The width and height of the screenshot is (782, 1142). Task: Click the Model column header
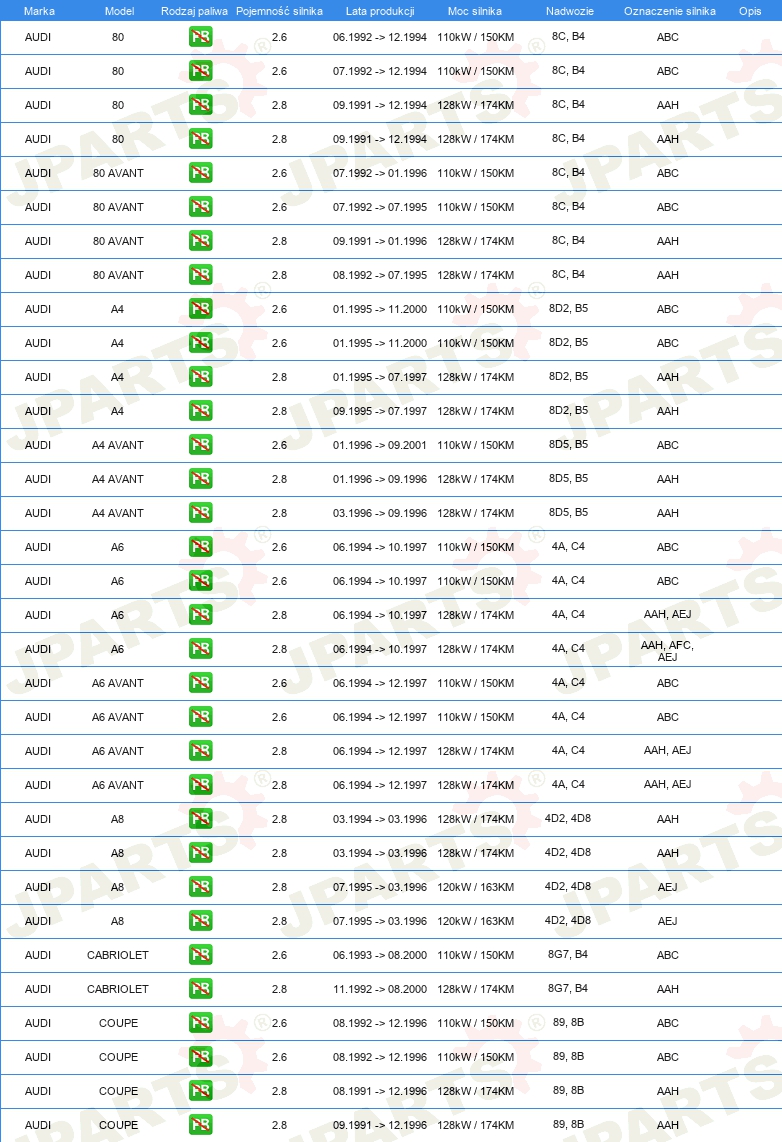pyautogui.click(x=119, y=11)
